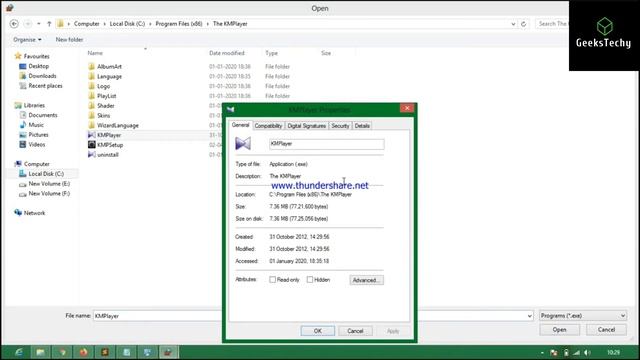Go back with the Open dialog's back arrow
Viewport: 640px width, 360px height.
point(14,24)
